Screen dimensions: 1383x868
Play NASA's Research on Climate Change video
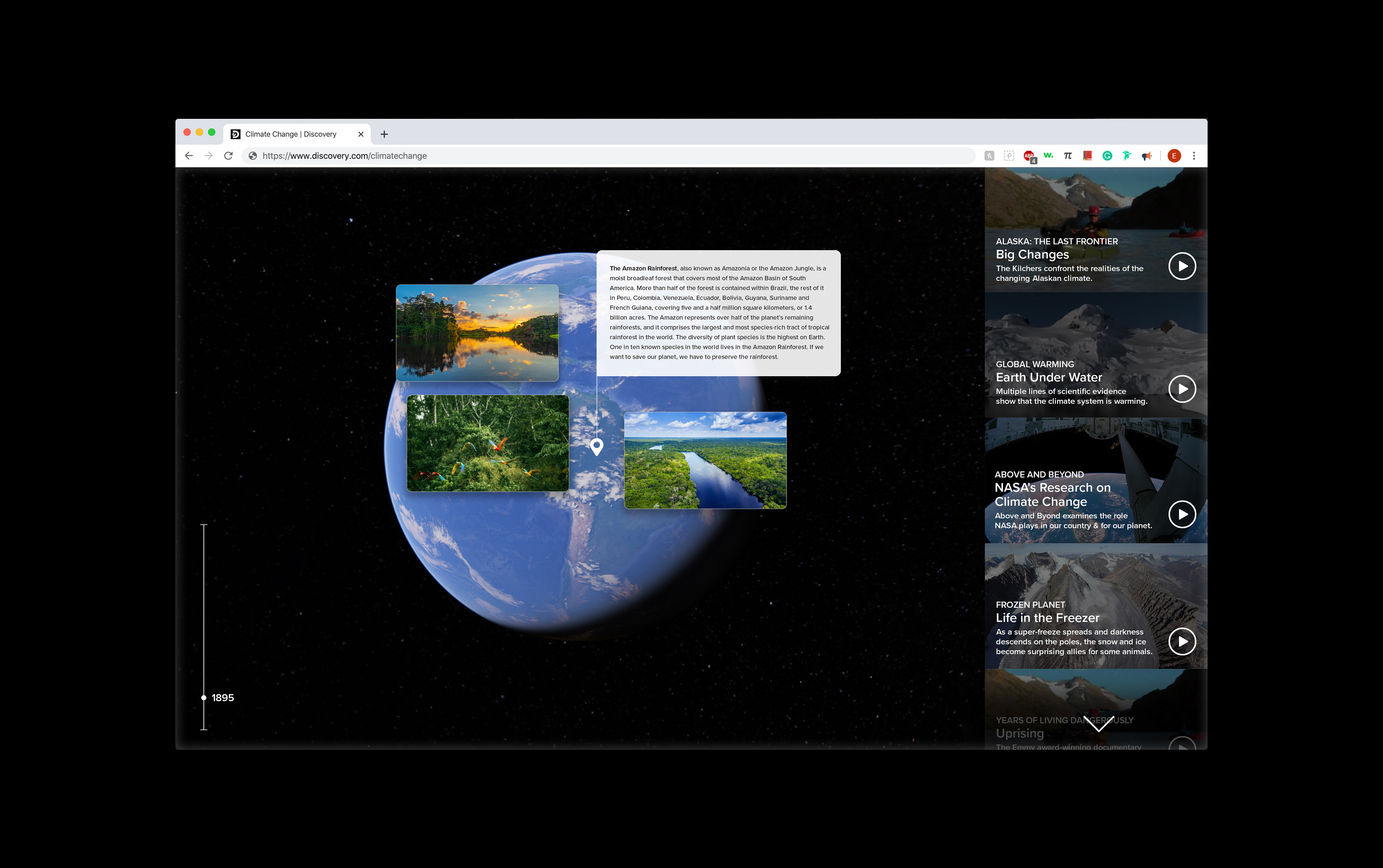pyautogui.click(x=1182, y=514)
